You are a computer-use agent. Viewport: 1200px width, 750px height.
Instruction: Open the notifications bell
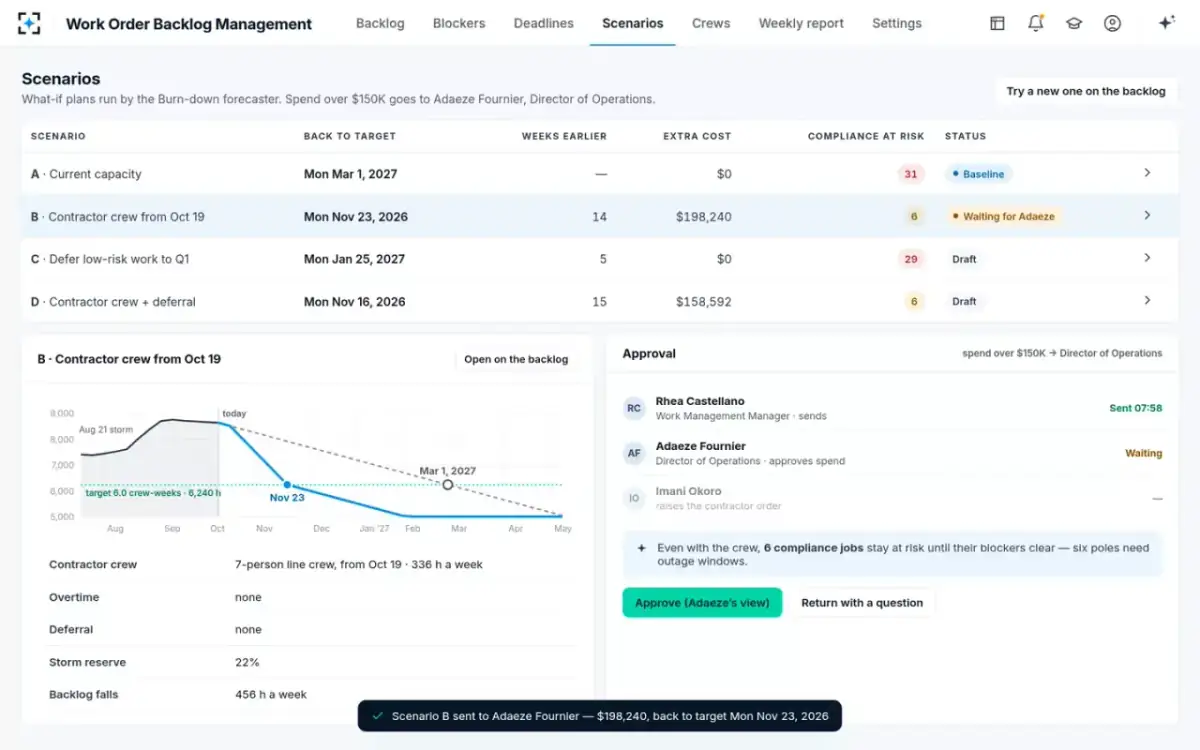point(1036,23)
